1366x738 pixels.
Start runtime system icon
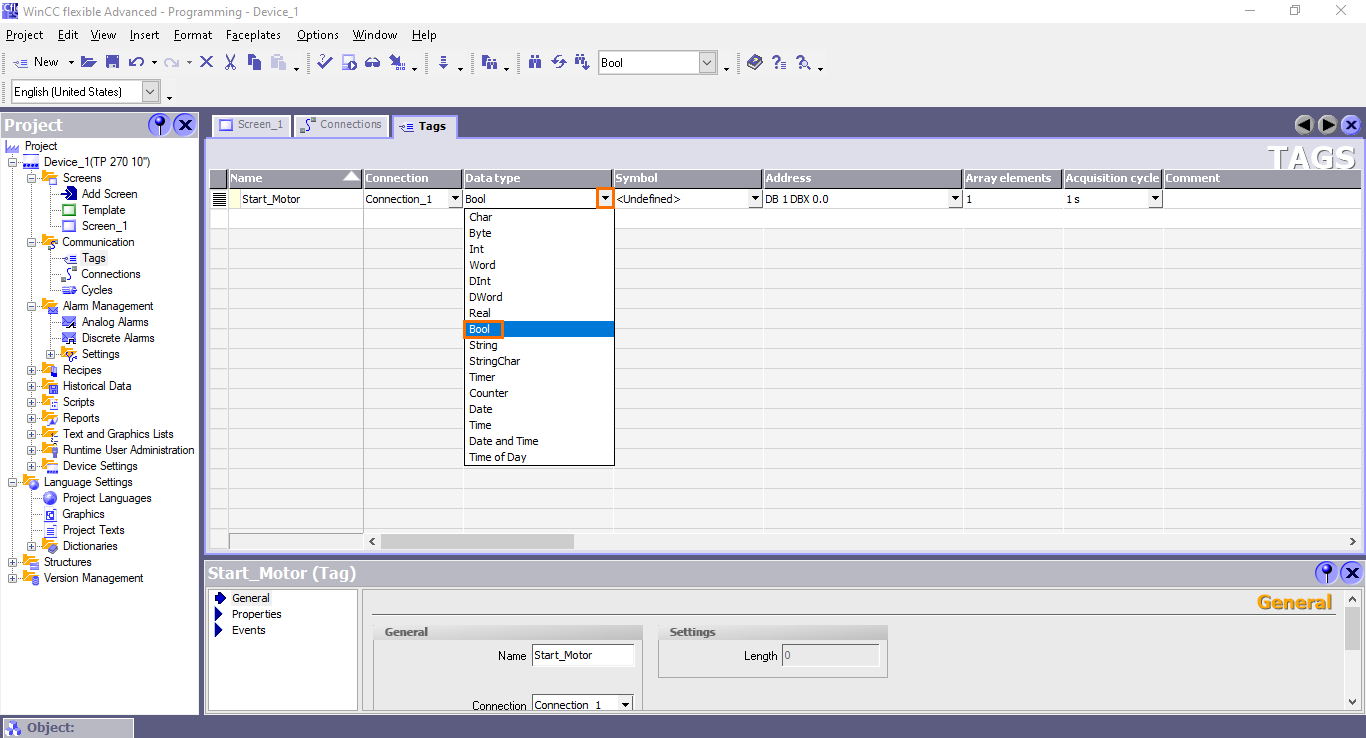(x=349, y=62)
